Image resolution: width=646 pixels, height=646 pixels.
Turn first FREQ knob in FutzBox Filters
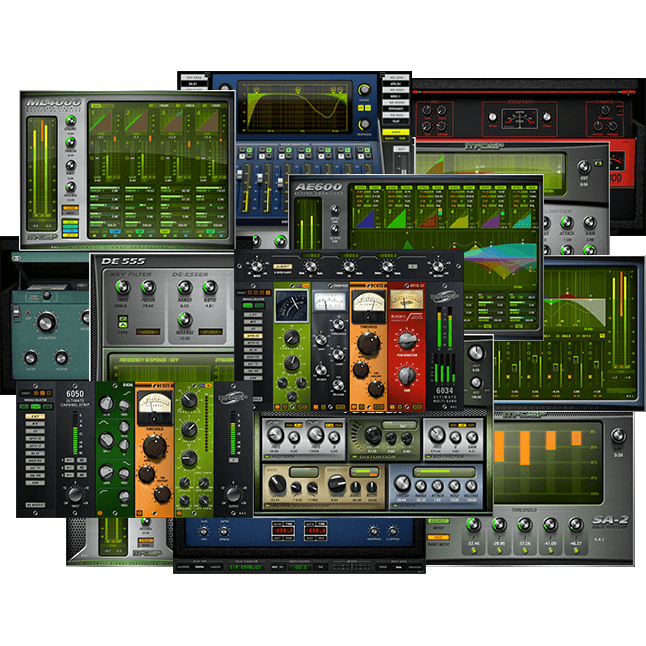(275, 435)
